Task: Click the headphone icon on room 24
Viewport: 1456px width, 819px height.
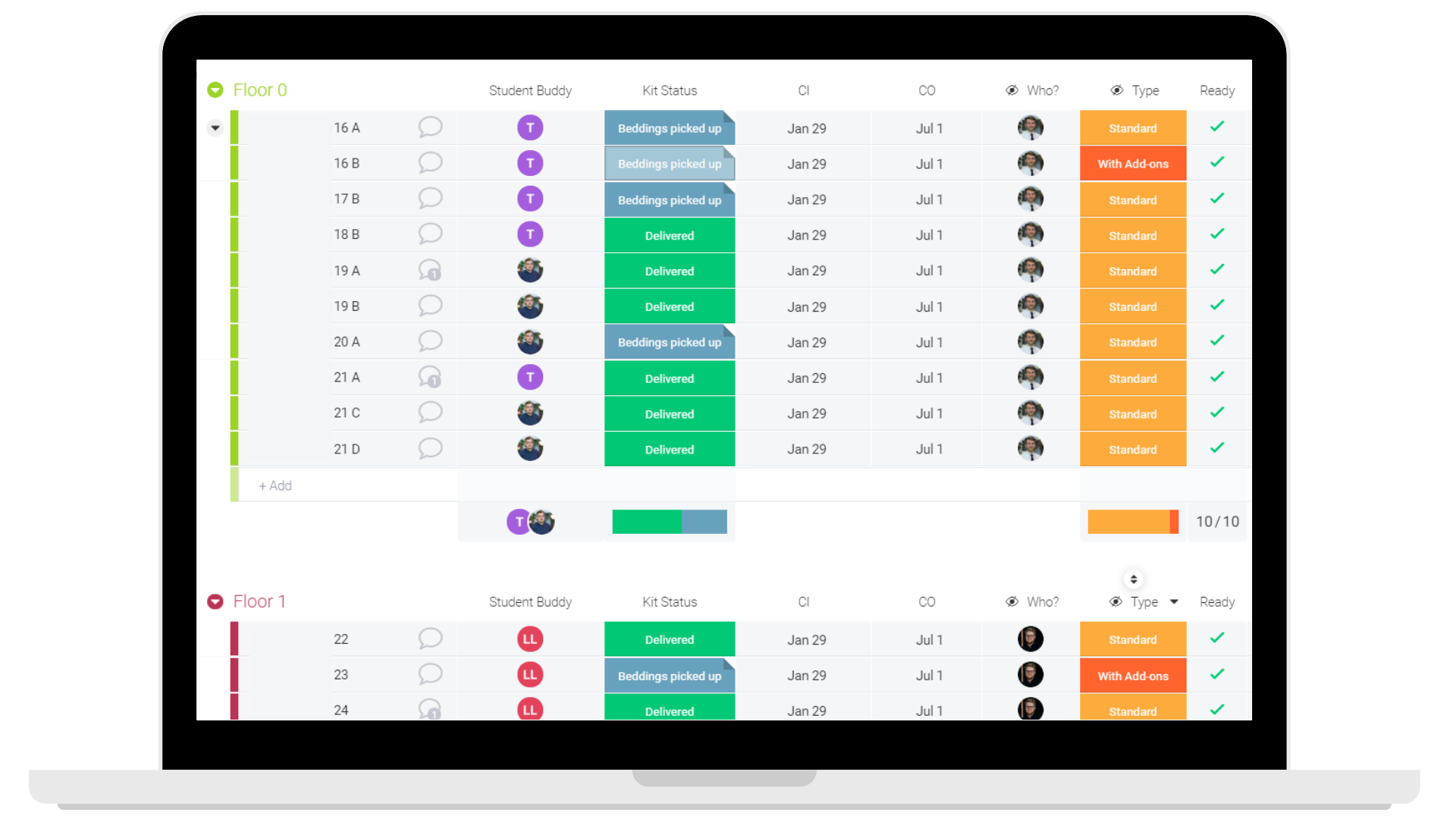Action: pyautogui.click(x=429, y=710)
